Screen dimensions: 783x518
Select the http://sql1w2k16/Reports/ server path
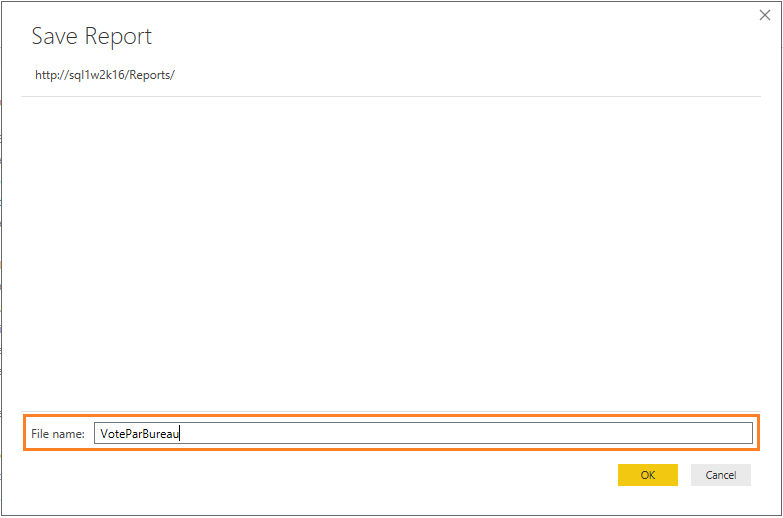105,75
